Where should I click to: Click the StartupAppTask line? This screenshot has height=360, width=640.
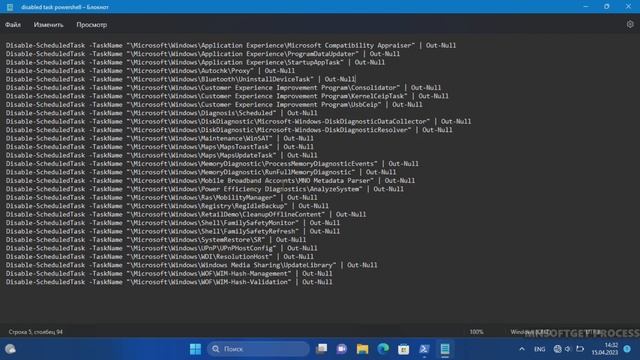[x=195, y=62]
